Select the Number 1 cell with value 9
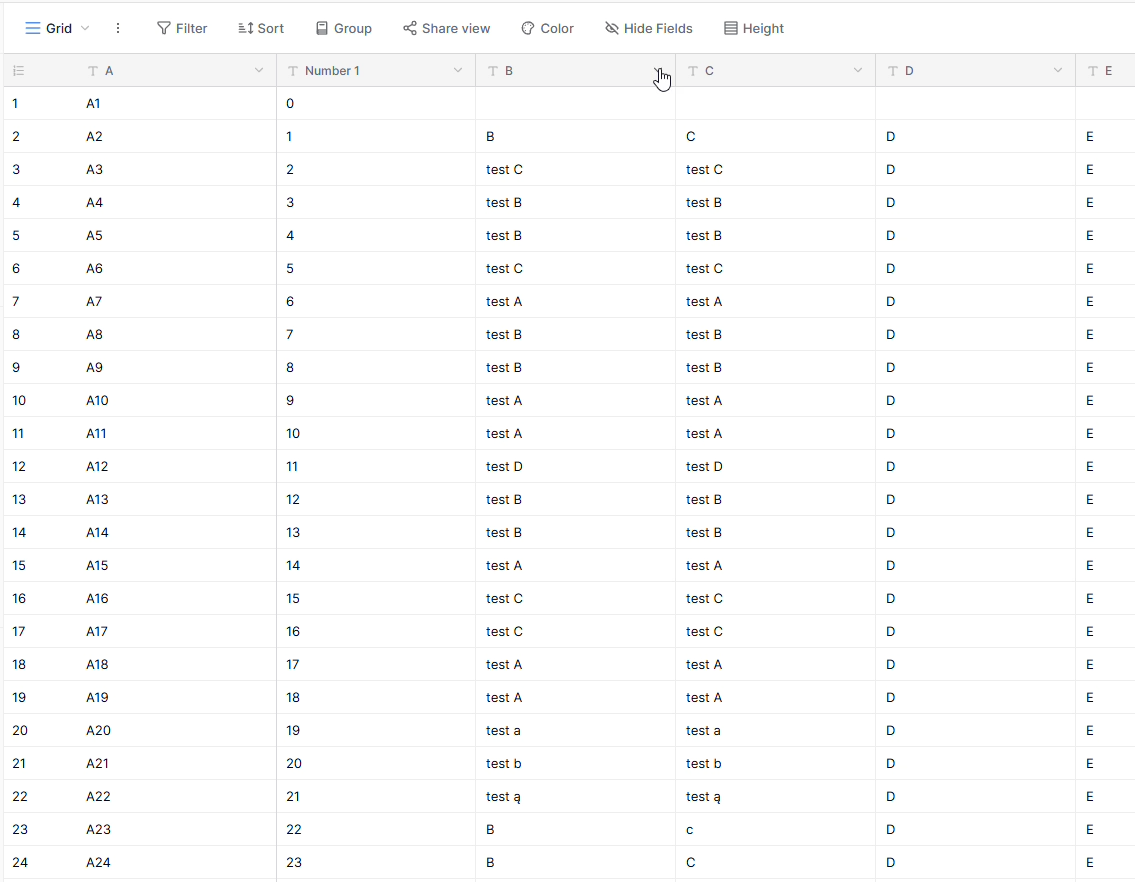 click(376, 400)
